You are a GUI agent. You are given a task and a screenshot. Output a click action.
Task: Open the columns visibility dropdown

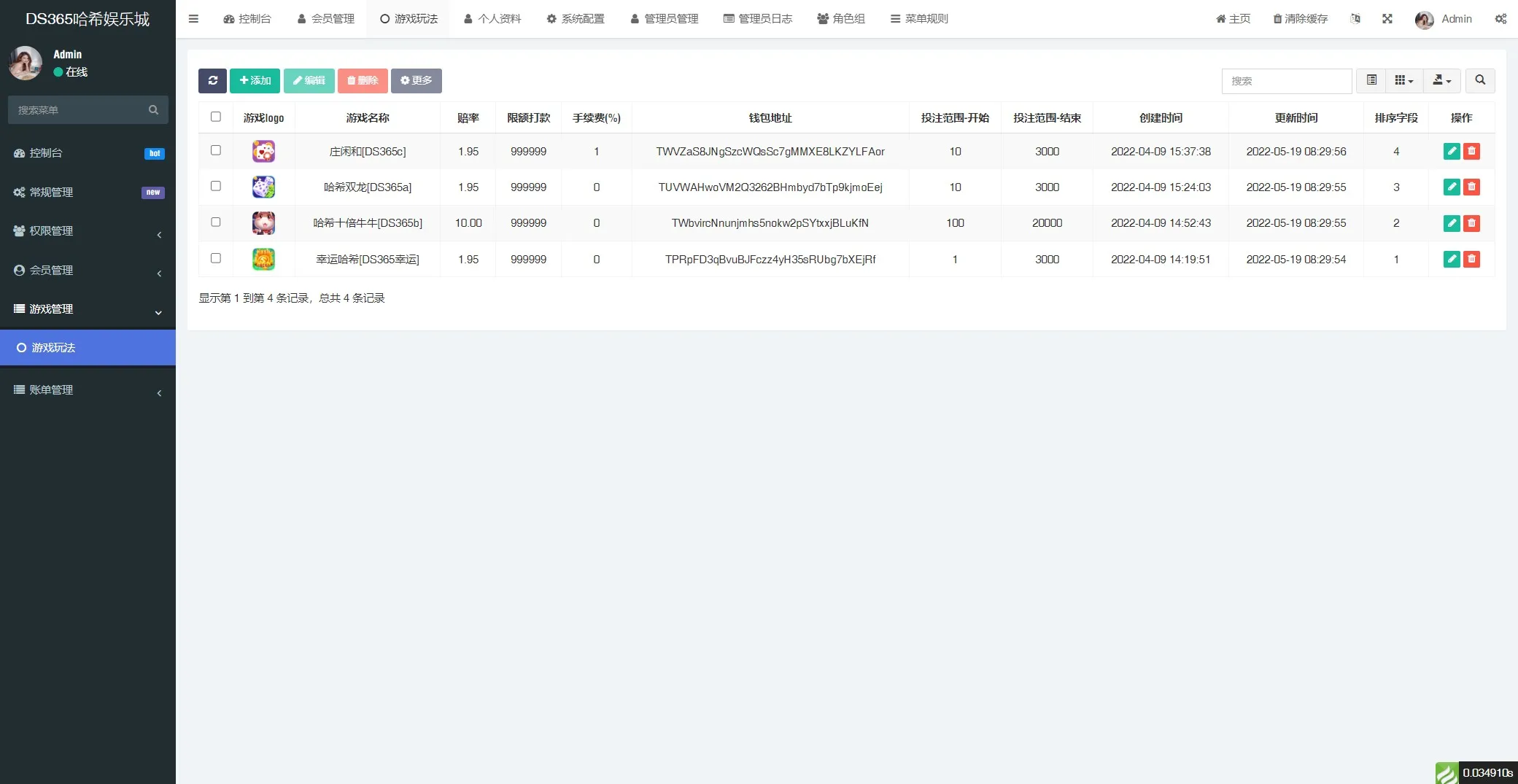tap(1403, 80)
